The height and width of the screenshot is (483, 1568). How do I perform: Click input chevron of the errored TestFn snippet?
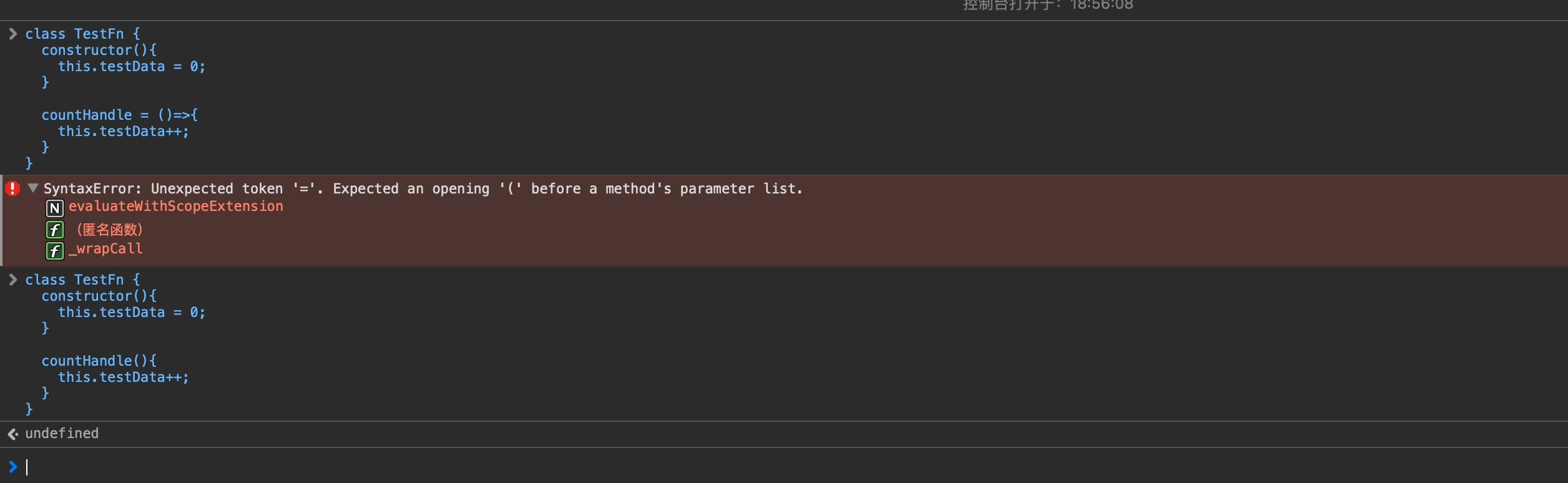pyautogui.click(x=12, y=34)
